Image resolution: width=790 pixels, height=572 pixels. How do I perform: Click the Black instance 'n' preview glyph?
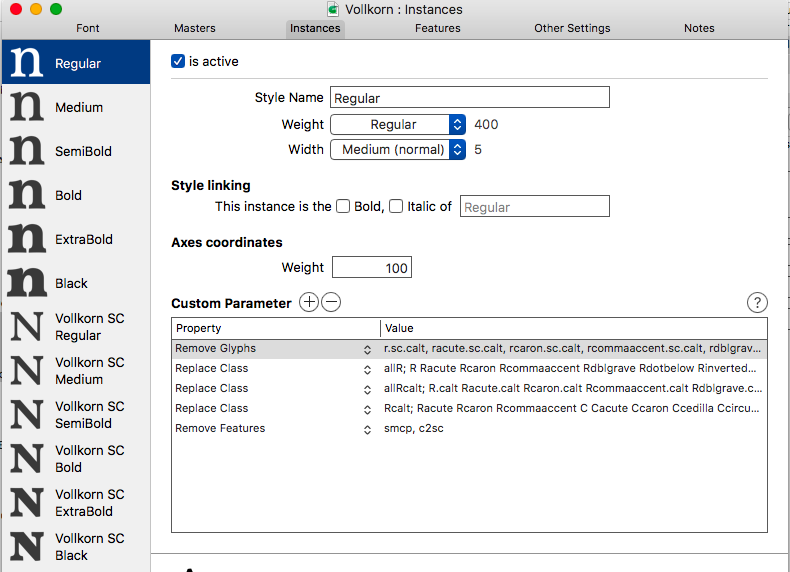tap(26, 282)
